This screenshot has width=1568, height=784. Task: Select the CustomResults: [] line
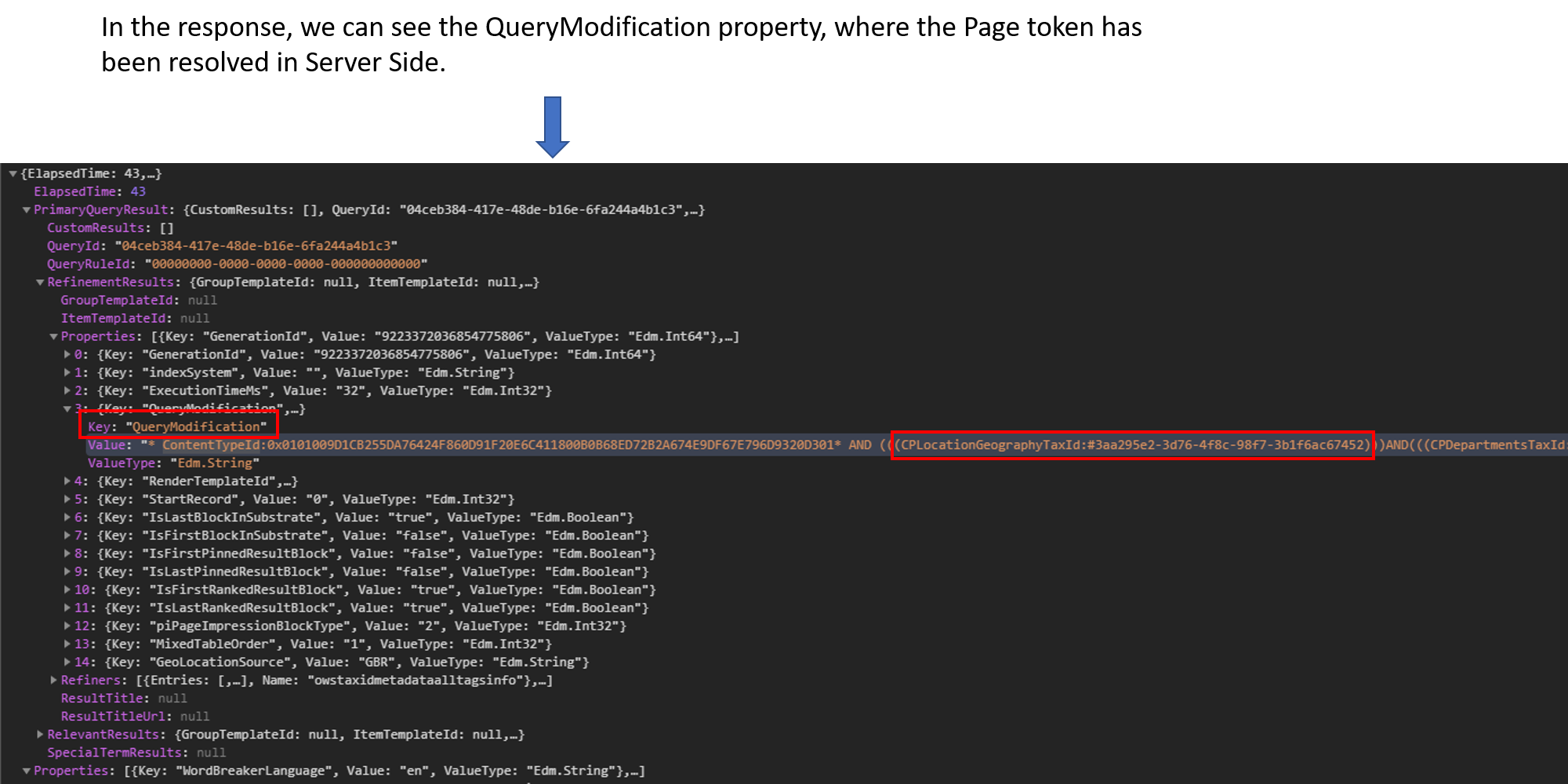point(111,228)
